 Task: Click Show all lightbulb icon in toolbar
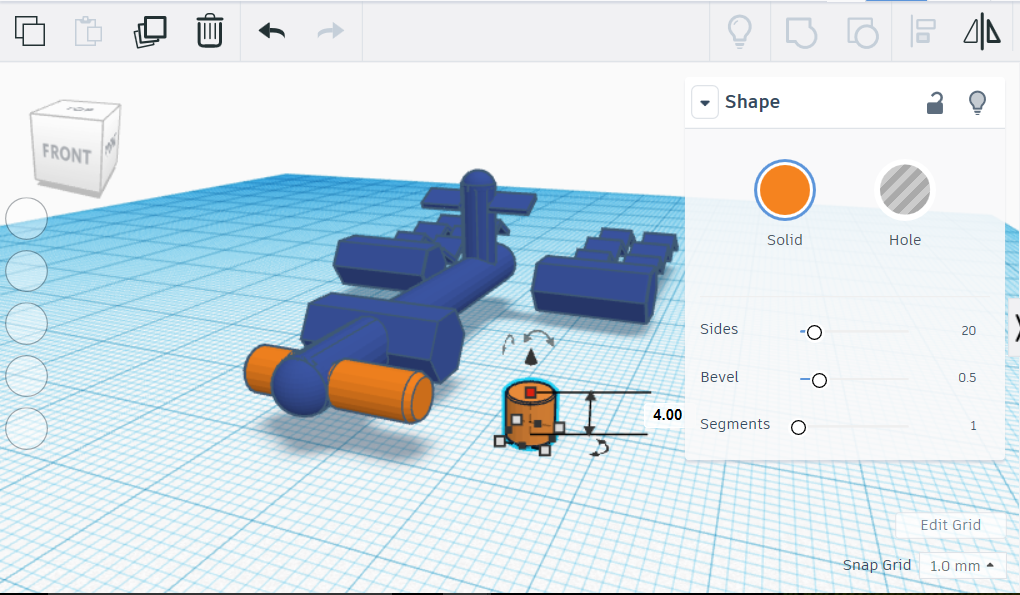[x=740, y=31]
